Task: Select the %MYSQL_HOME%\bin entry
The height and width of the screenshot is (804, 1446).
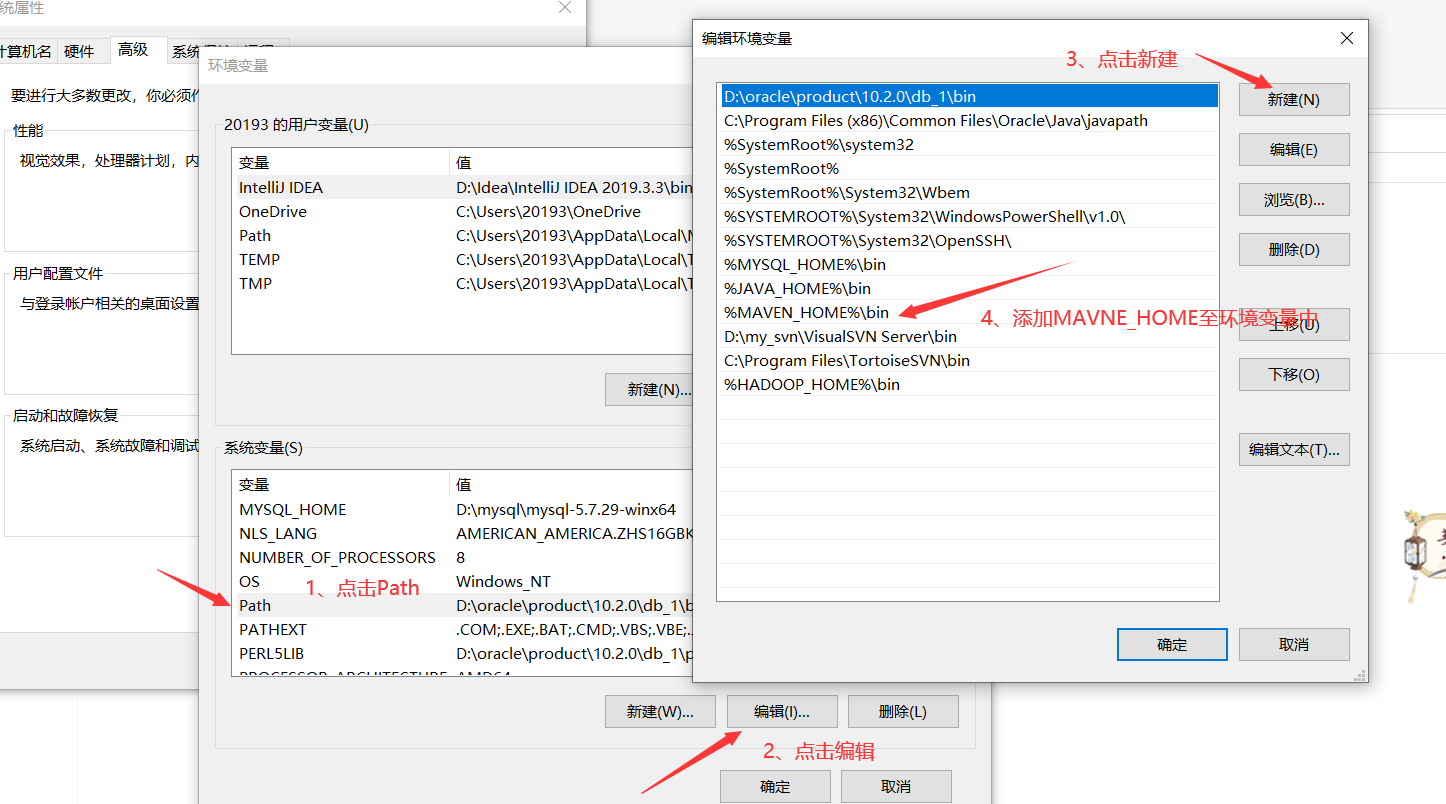Action: (x=968, y=265)
